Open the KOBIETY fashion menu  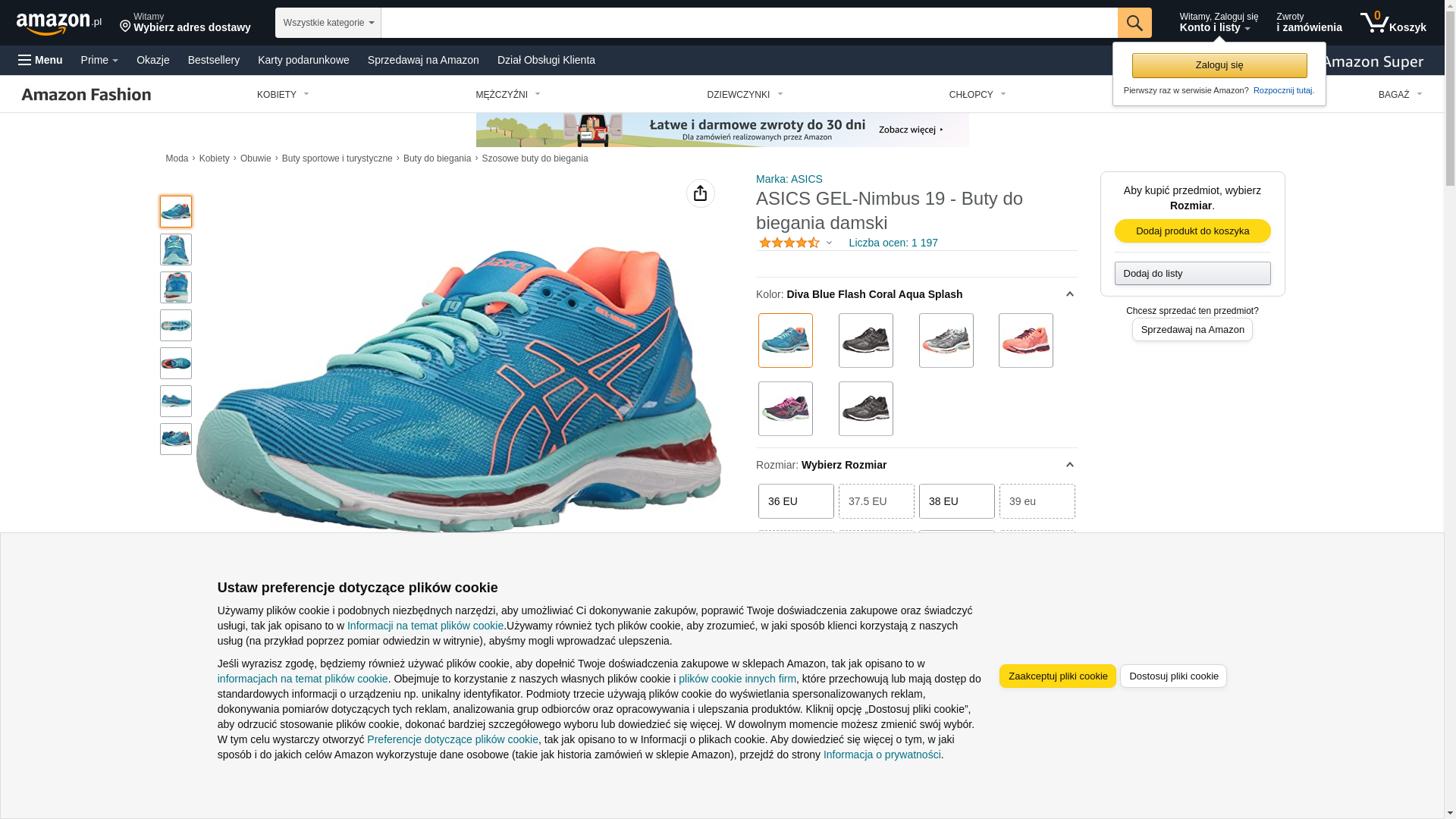click(x=283, y=95)
